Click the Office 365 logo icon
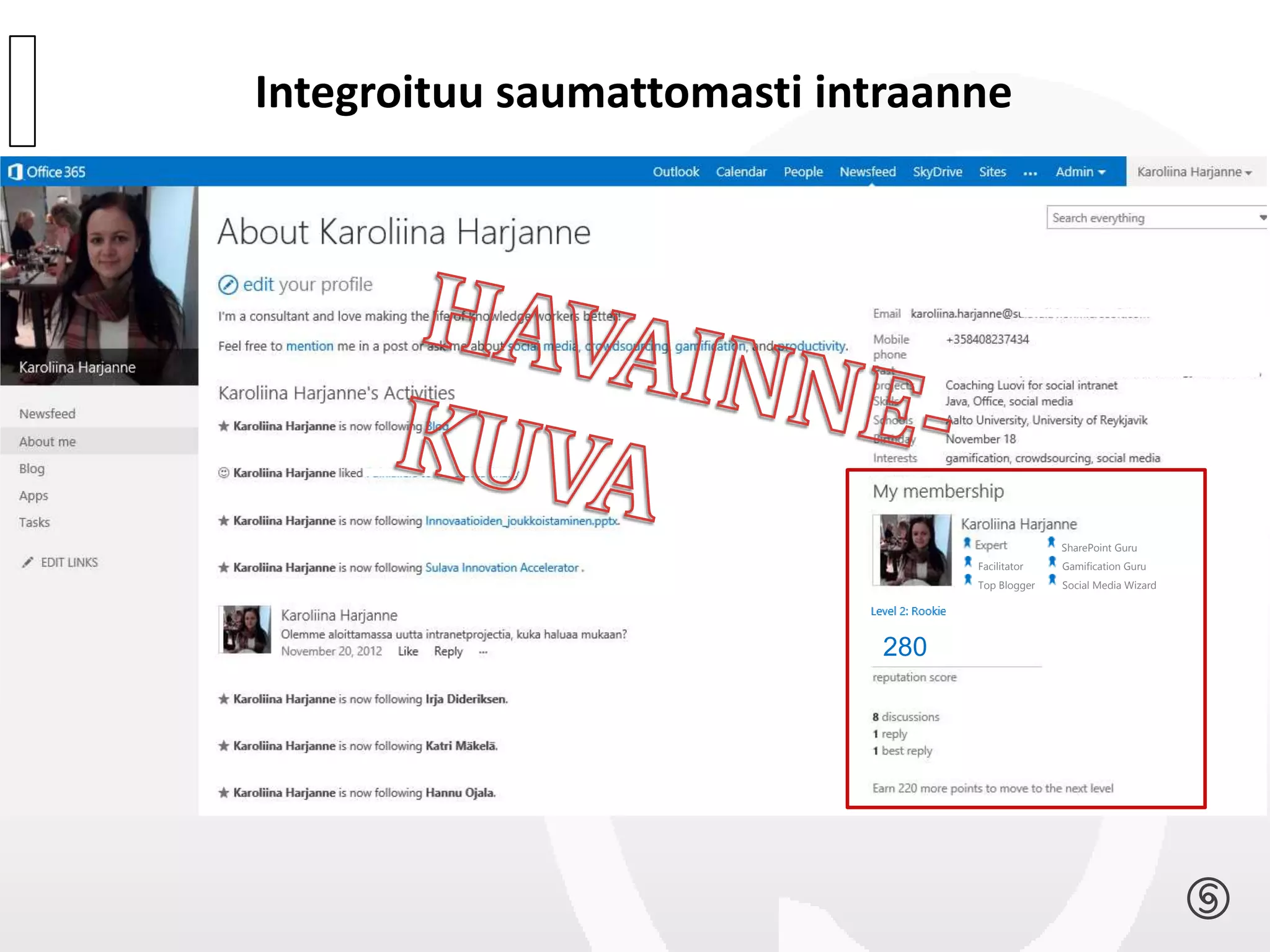This screenshot has width=1270, height=952. pyautogui.click(x=16, y=172)
